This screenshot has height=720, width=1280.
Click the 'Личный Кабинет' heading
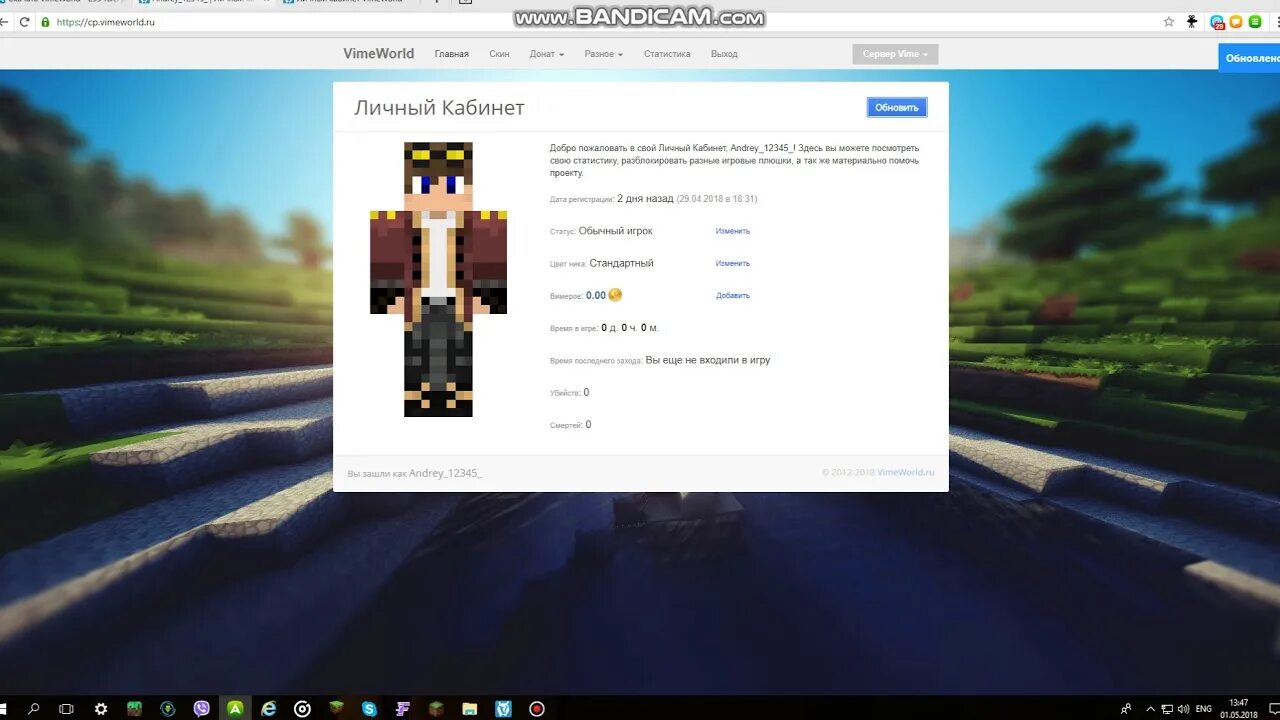click(x=439, y=108)
